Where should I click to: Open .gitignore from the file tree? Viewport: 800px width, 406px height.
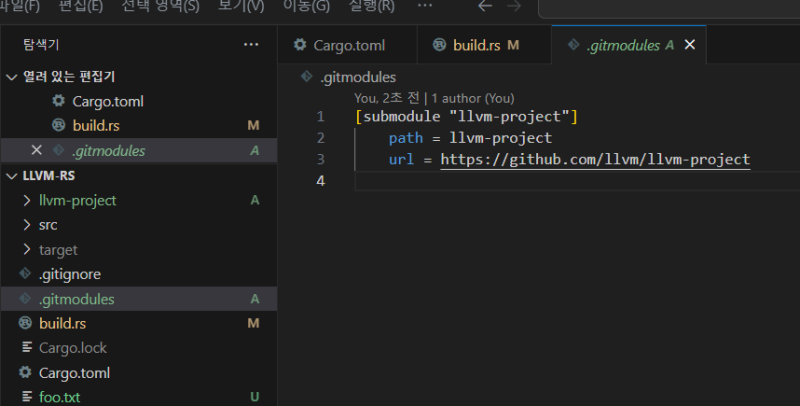(x=70, y=274)
